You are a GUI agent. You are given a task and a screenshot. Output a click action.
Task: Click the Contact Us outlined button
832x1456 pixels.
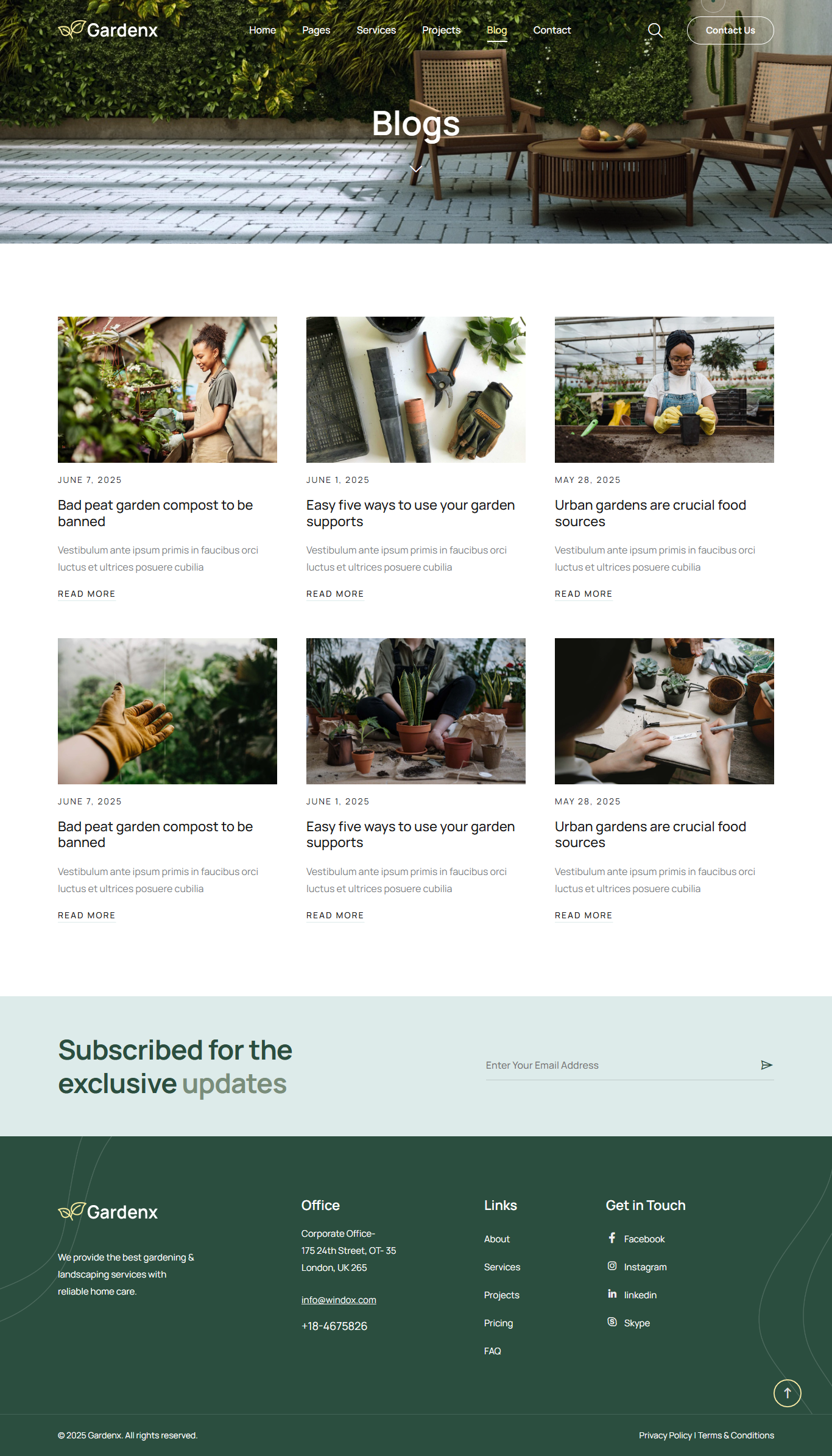tap(730, 30)
